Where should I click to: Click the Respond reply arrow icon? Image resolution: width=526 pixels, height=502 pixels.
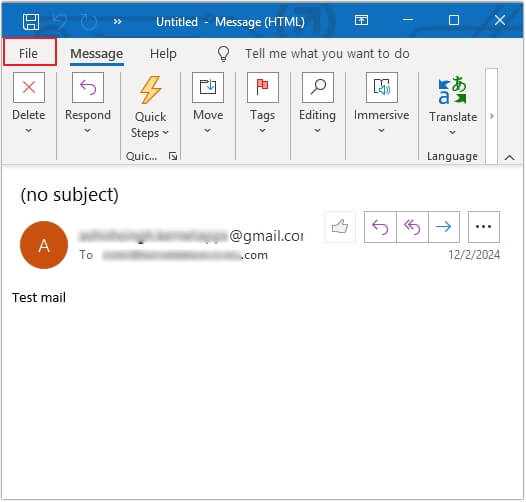pos(88,88)
